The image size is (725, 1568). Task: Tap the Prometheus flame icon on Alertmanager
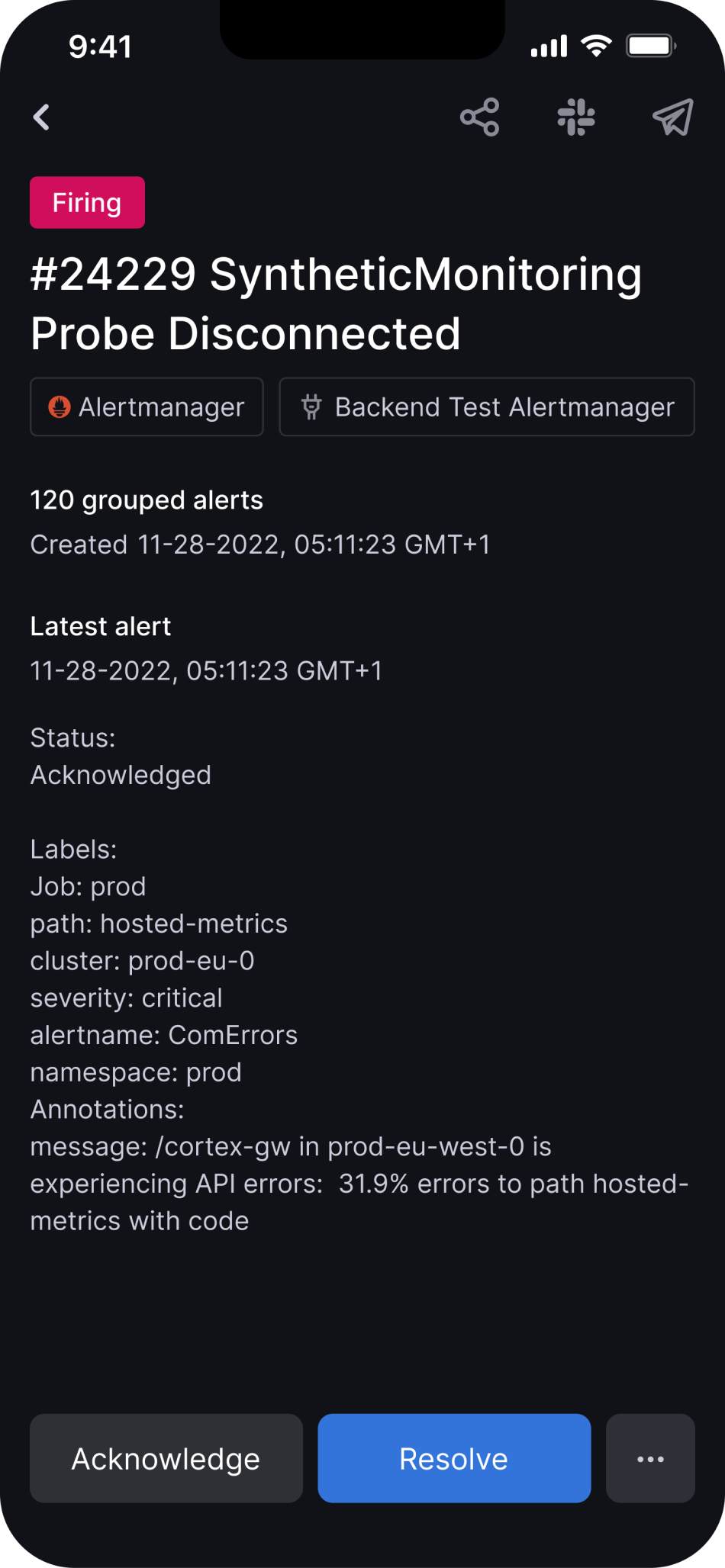60,407
